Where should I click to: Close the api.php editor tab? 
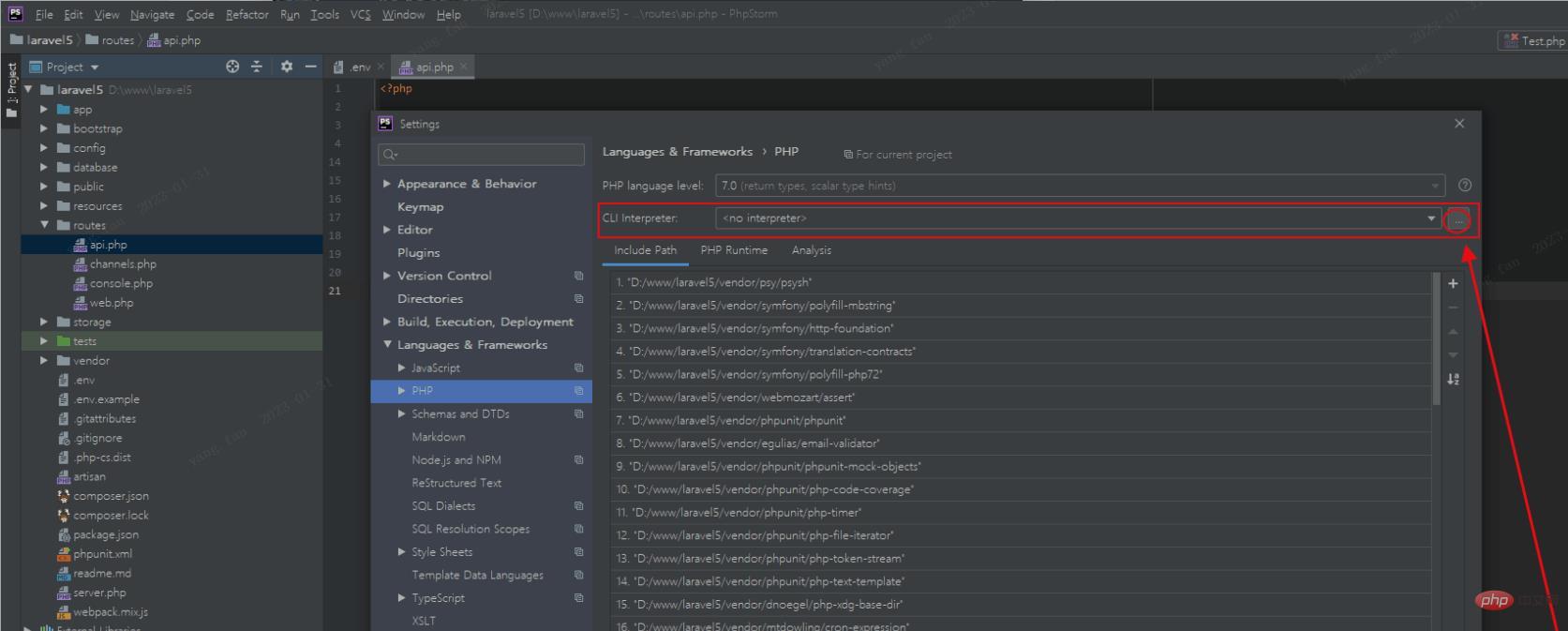click(463, 67)
